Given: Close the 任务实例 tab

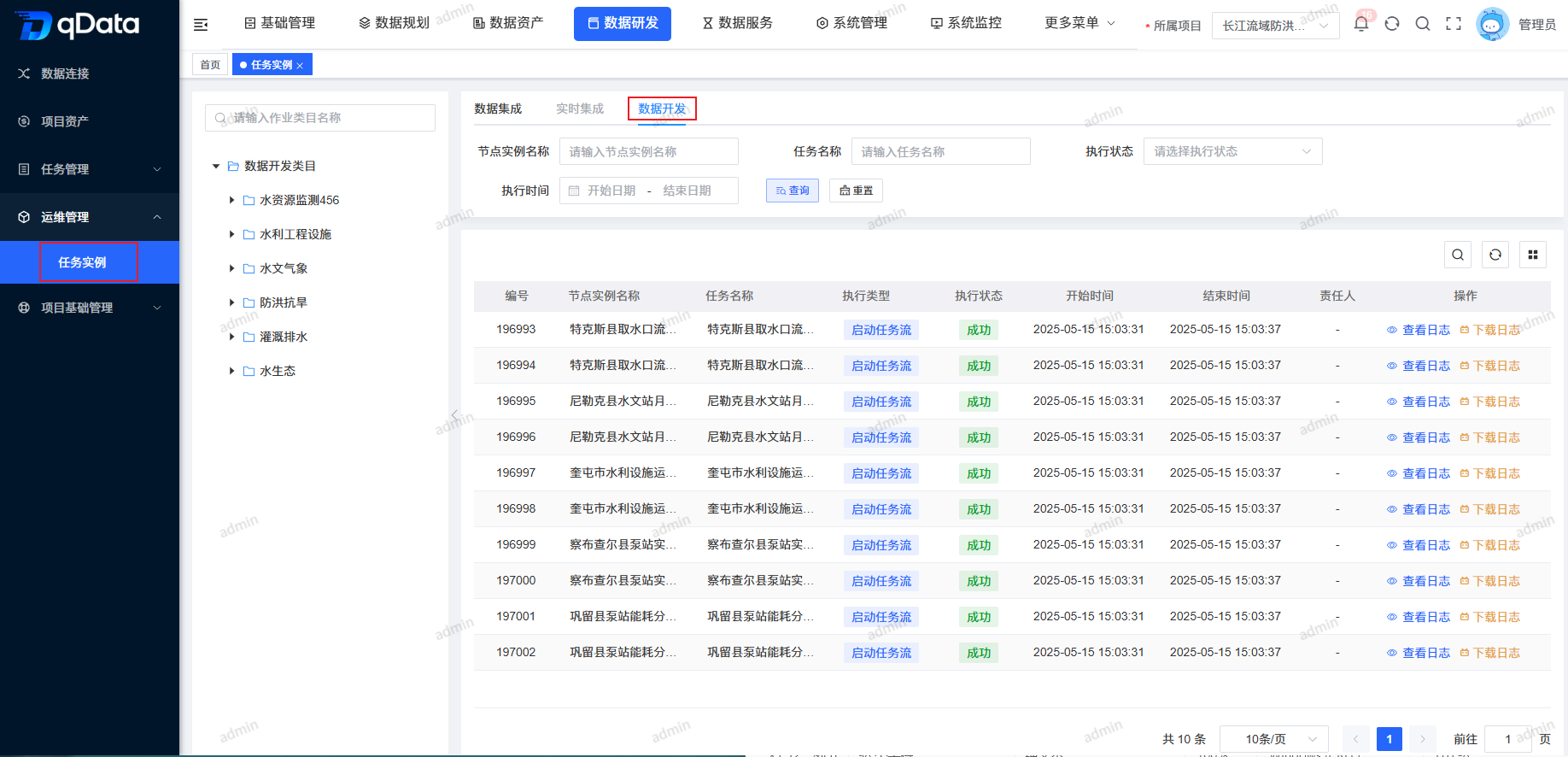Looking at the screenshot, I should coord(300,66).
